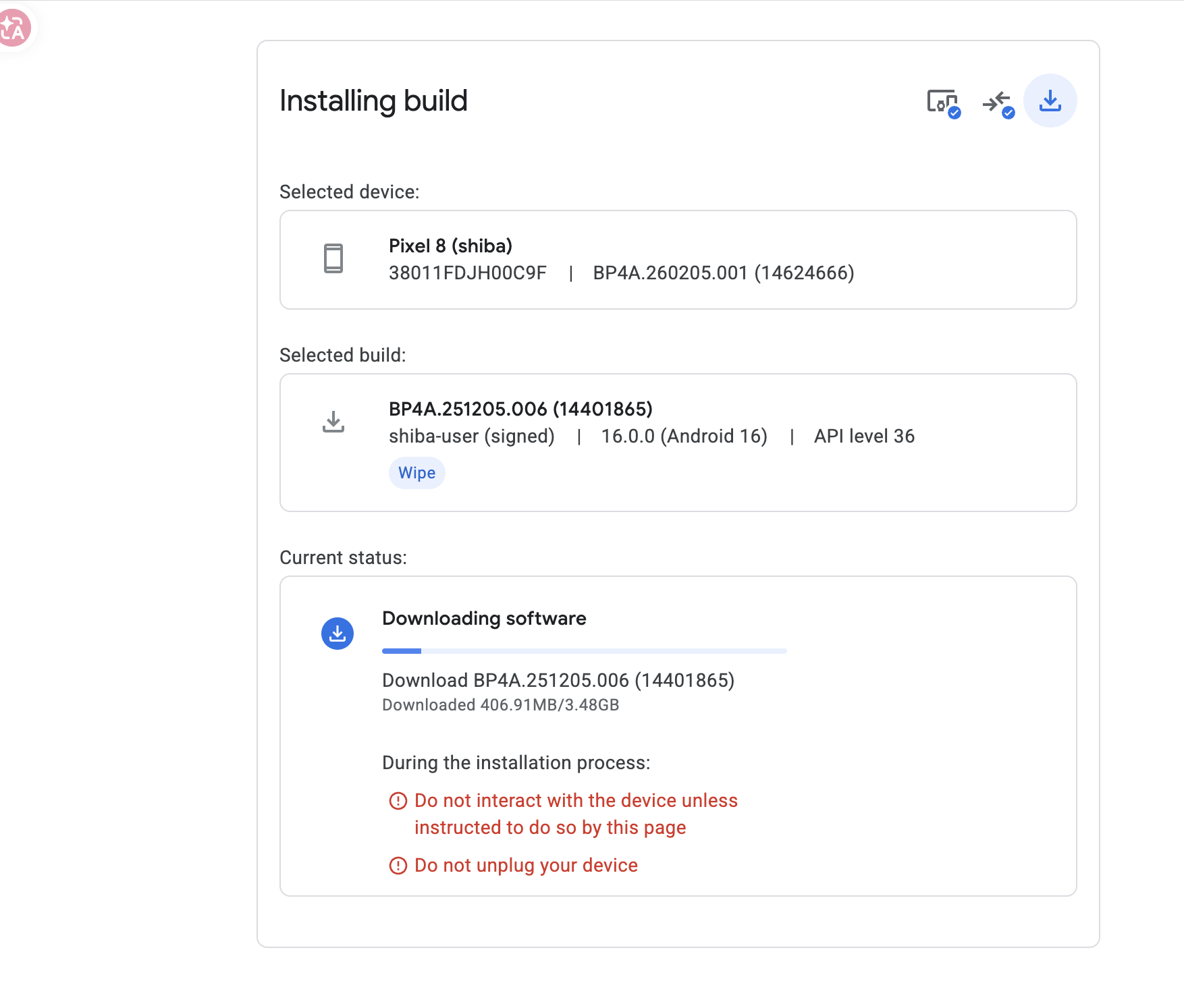Click warning icon beside 'Do not unplug'
Screen dimensions: 1184x1008
(x=398, y=866)
